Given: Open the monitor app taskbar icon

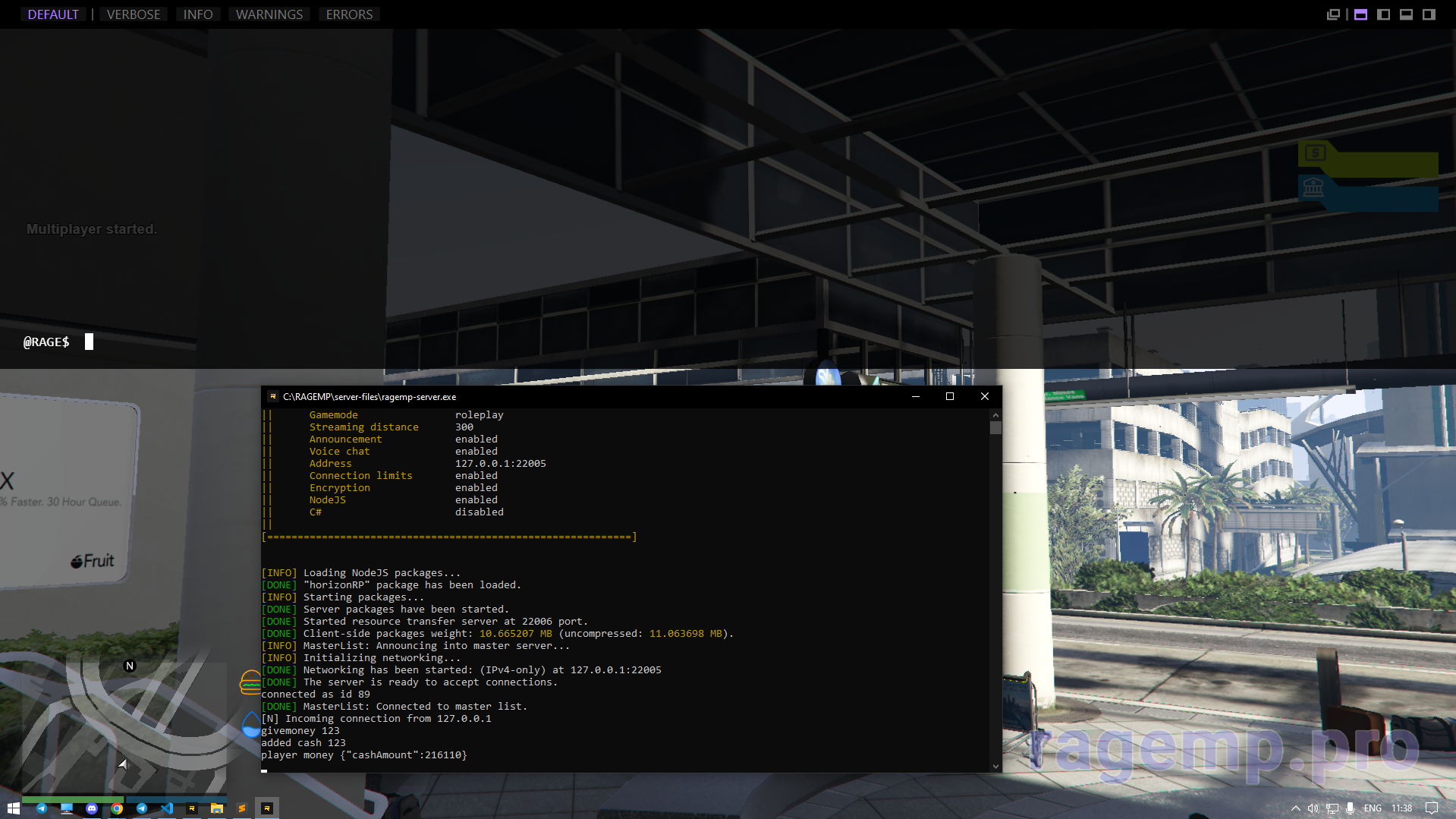Looking at the screenshot, I should [67, 808].
